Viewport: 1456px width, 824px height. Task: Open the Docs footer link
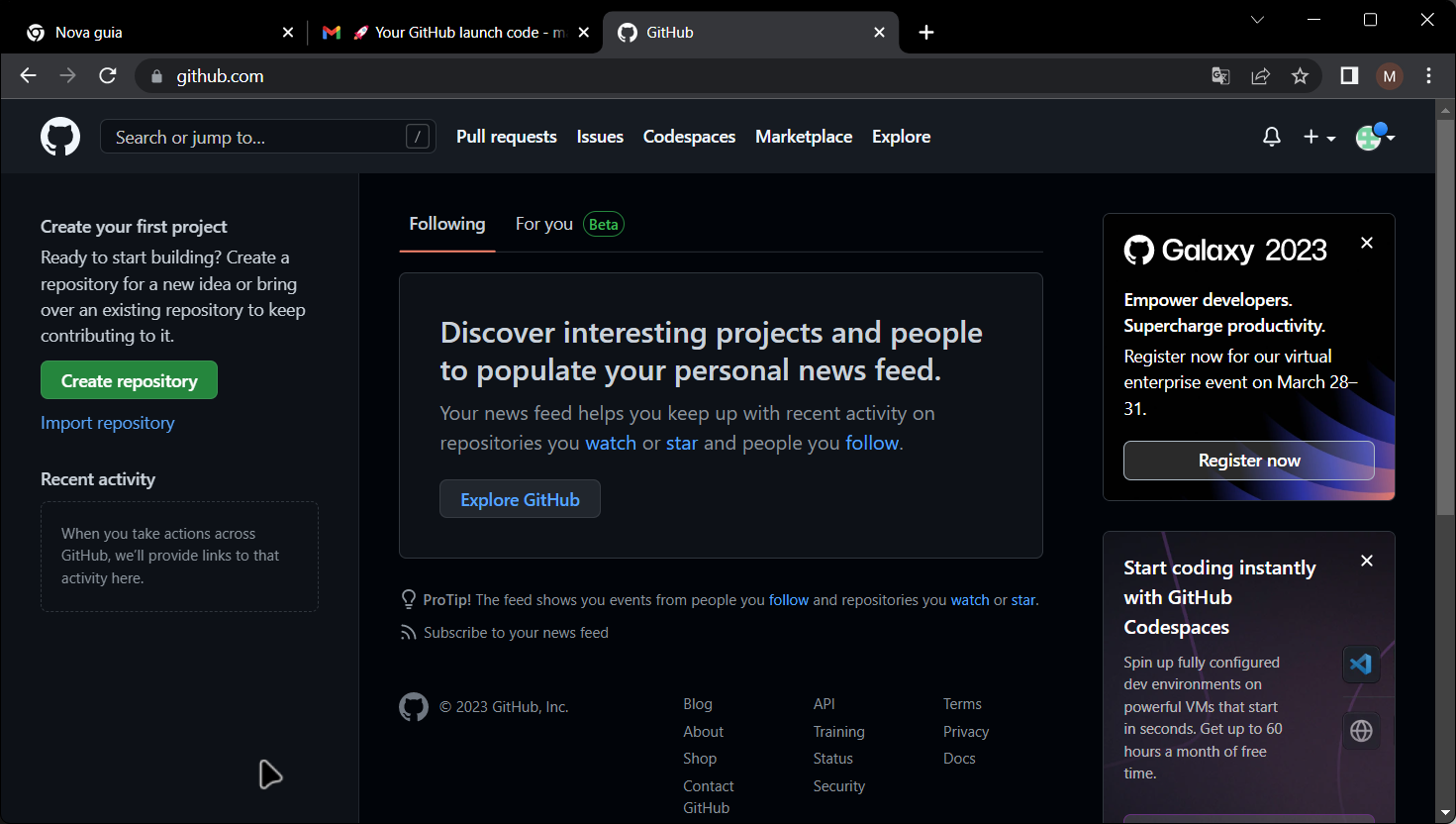pos(959,759)
